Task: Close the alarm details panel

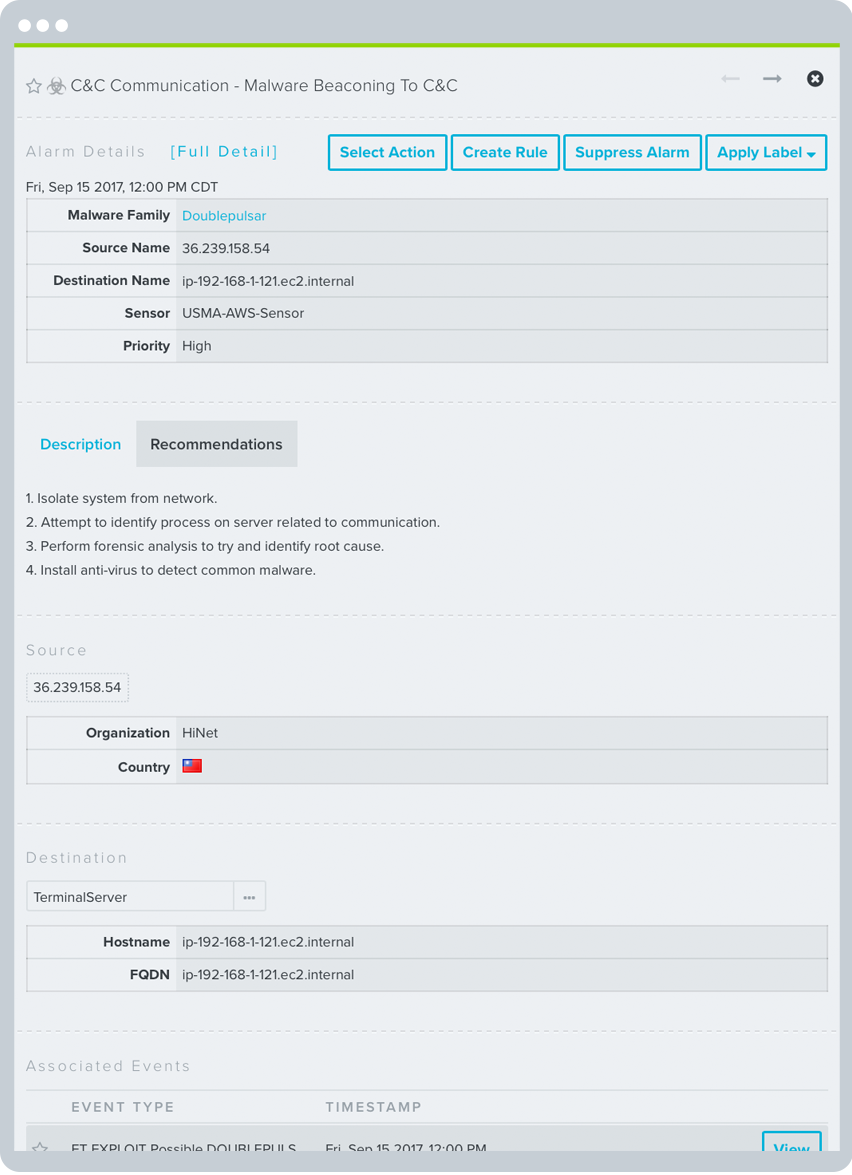Action: coord(815,79)
